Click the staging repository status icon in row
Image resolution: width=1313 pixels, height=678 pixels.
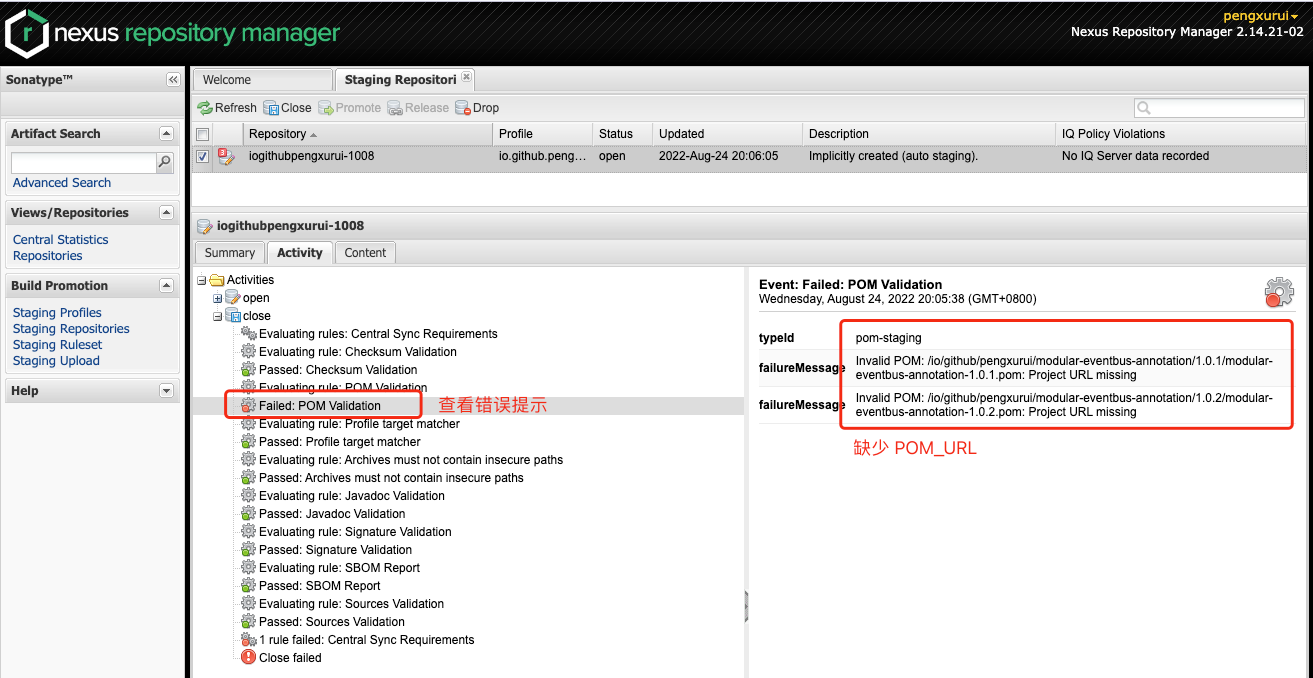click(227, 156)
